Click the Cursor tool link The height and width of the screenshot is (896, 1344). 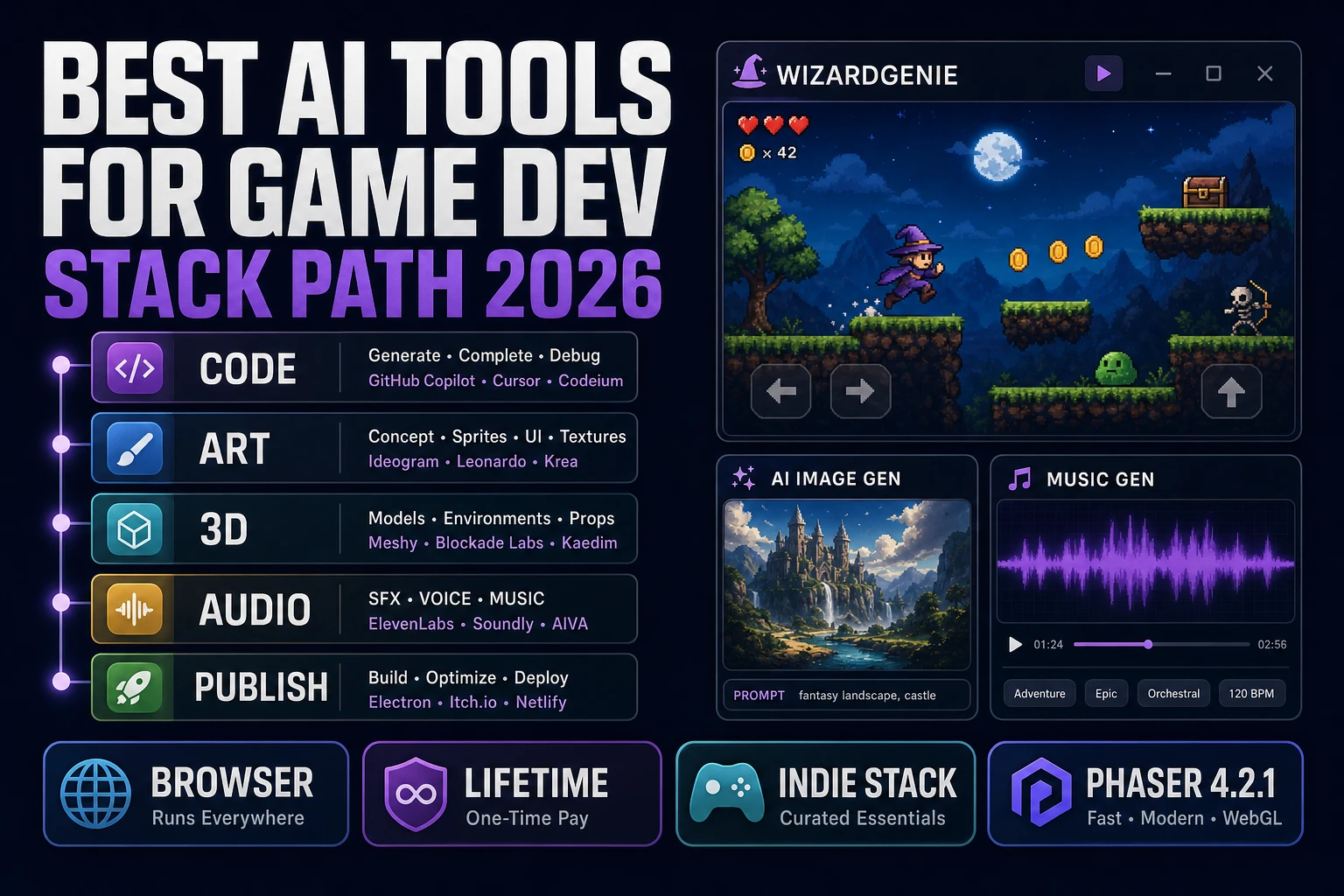point(516,381)
